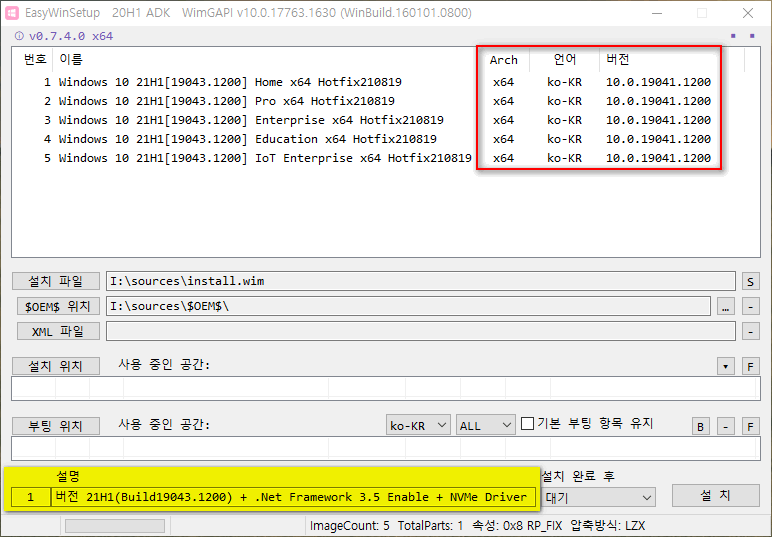Click the 속성: 0x8 RP_FIX status entry
Viewport: 772px width, 537px height.
pos(517,526)
